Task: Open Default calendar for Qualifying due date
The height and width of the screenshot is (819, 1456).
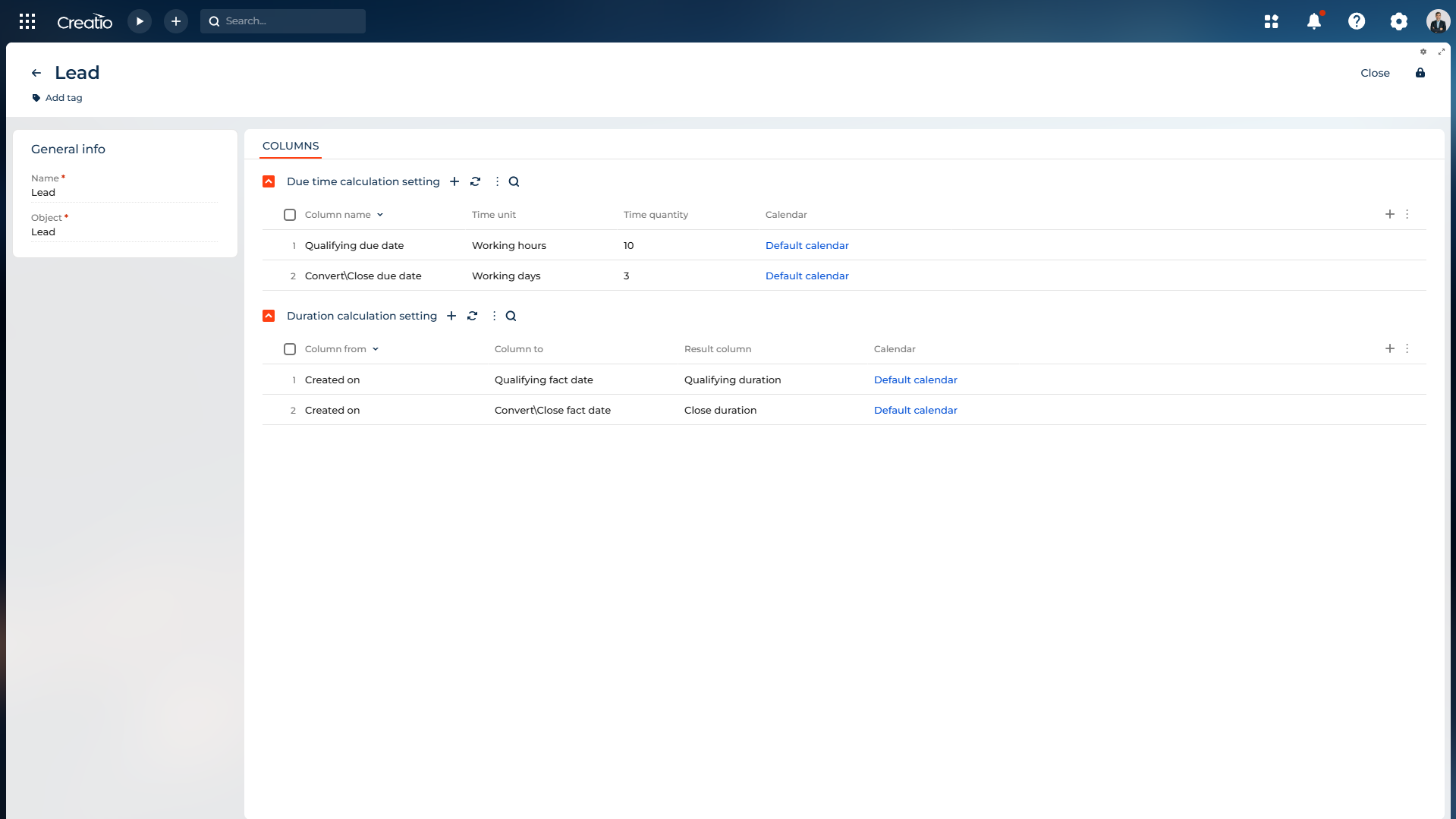Action: point(807,245)
